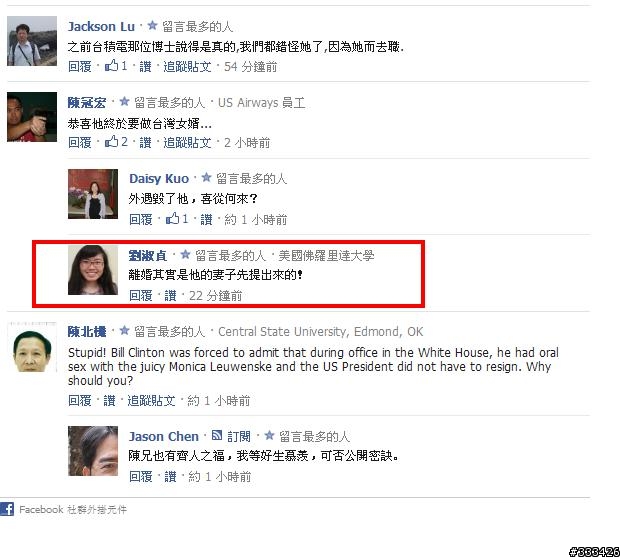Open Daisy Kuo's profile photo

coord(93,194)
